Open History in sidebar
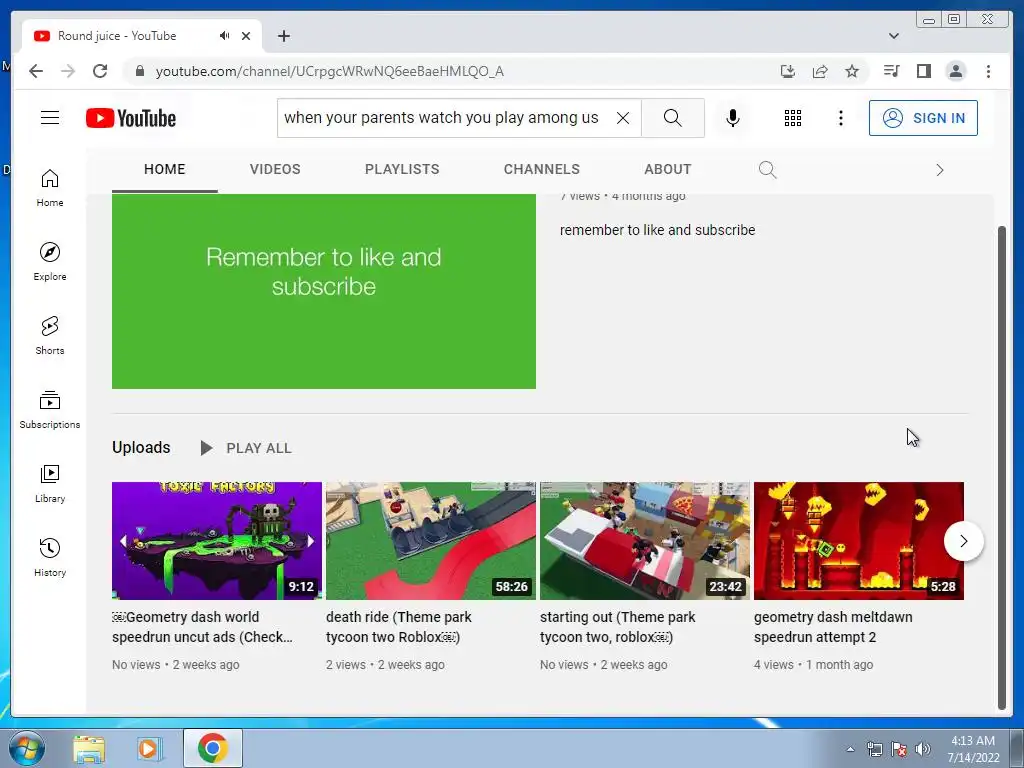1024x768 pixels. [x=50, y=557]
